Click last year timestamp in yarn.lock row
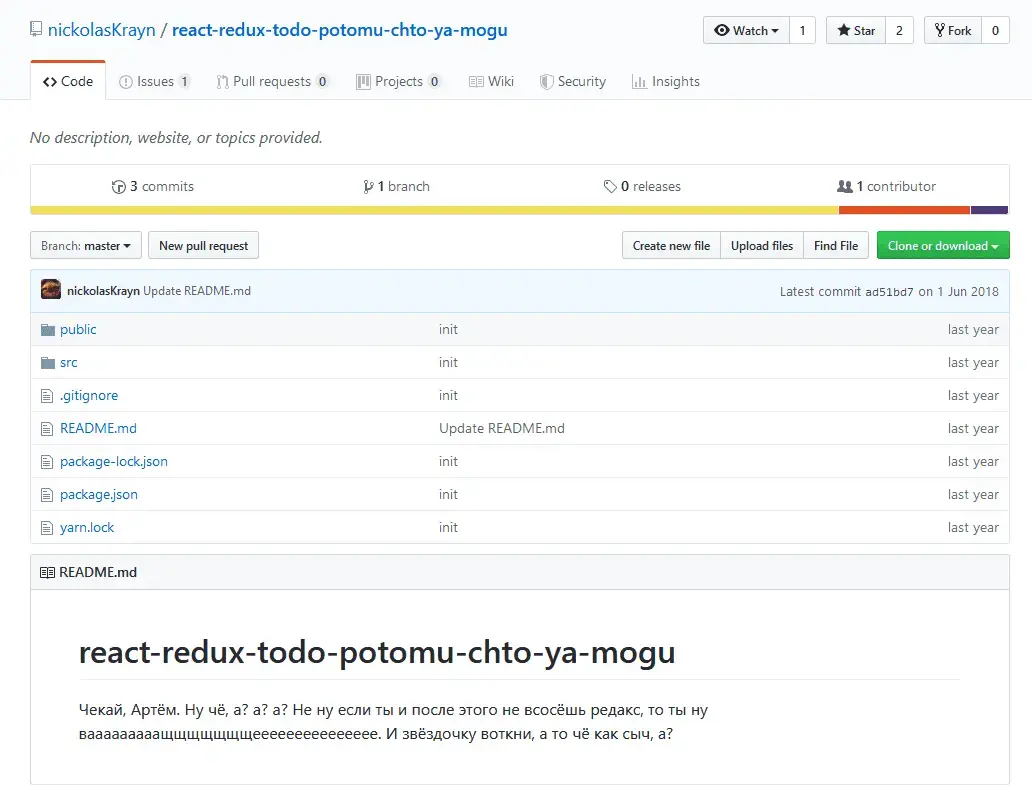This screenshot has height=804, width=1032. point(973,527)
